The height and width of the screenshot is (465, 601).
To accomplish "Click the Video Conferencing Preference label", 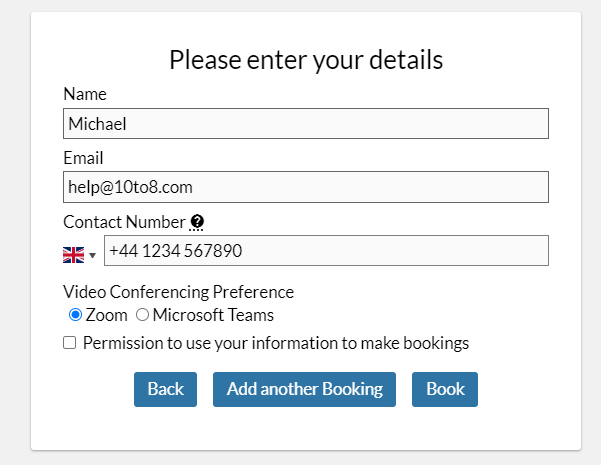I will 178,292.
